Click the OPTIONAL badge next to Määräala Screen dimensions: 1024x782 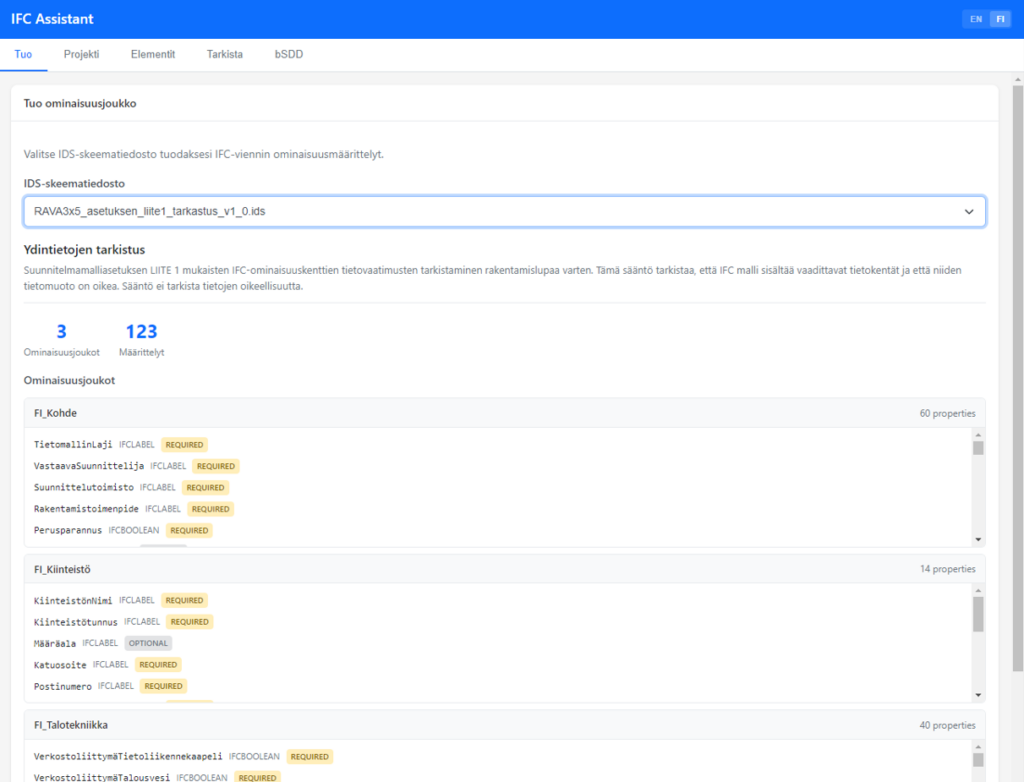[148, 643]
